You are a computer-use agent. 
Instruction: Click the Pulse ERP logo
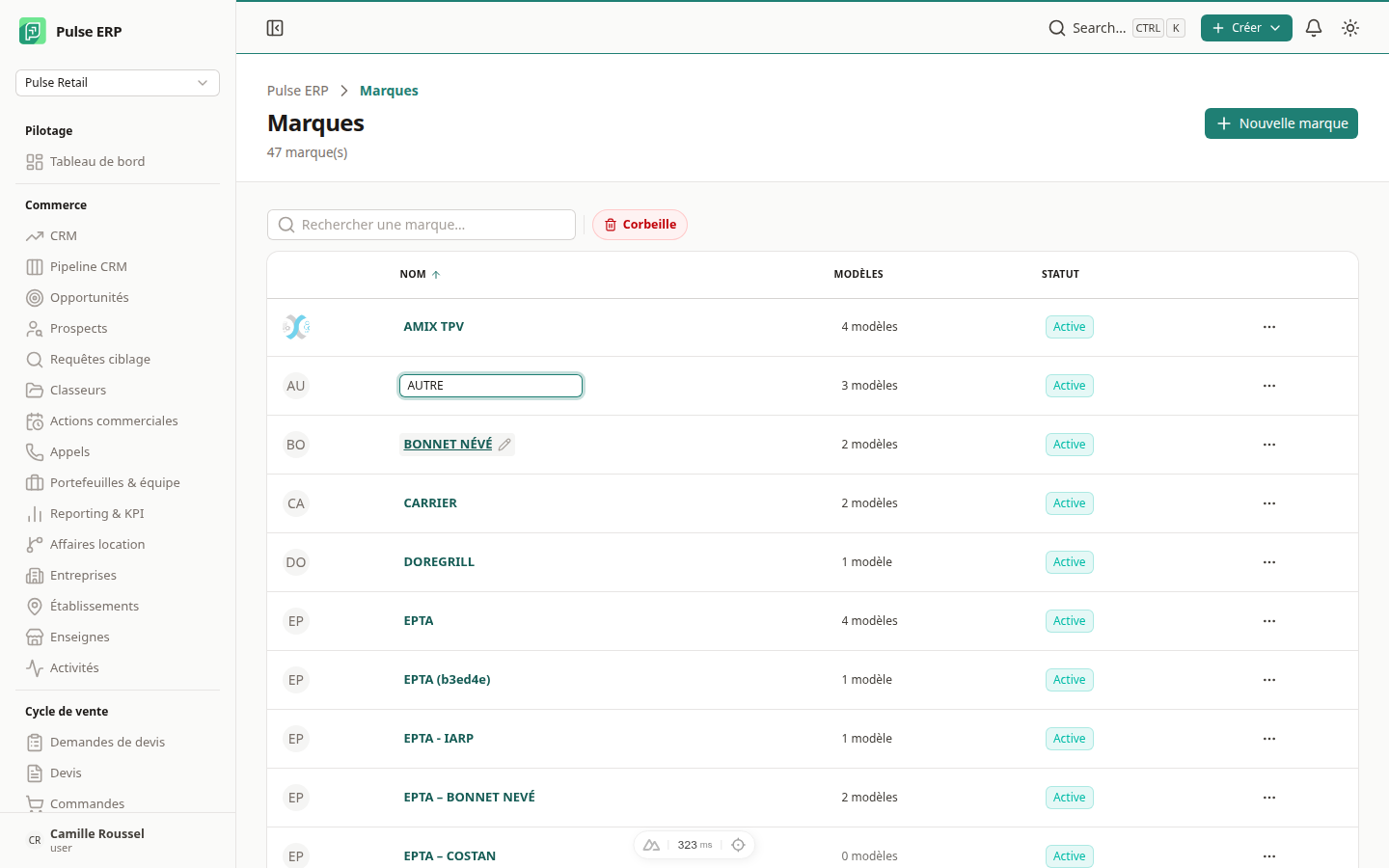33,31
